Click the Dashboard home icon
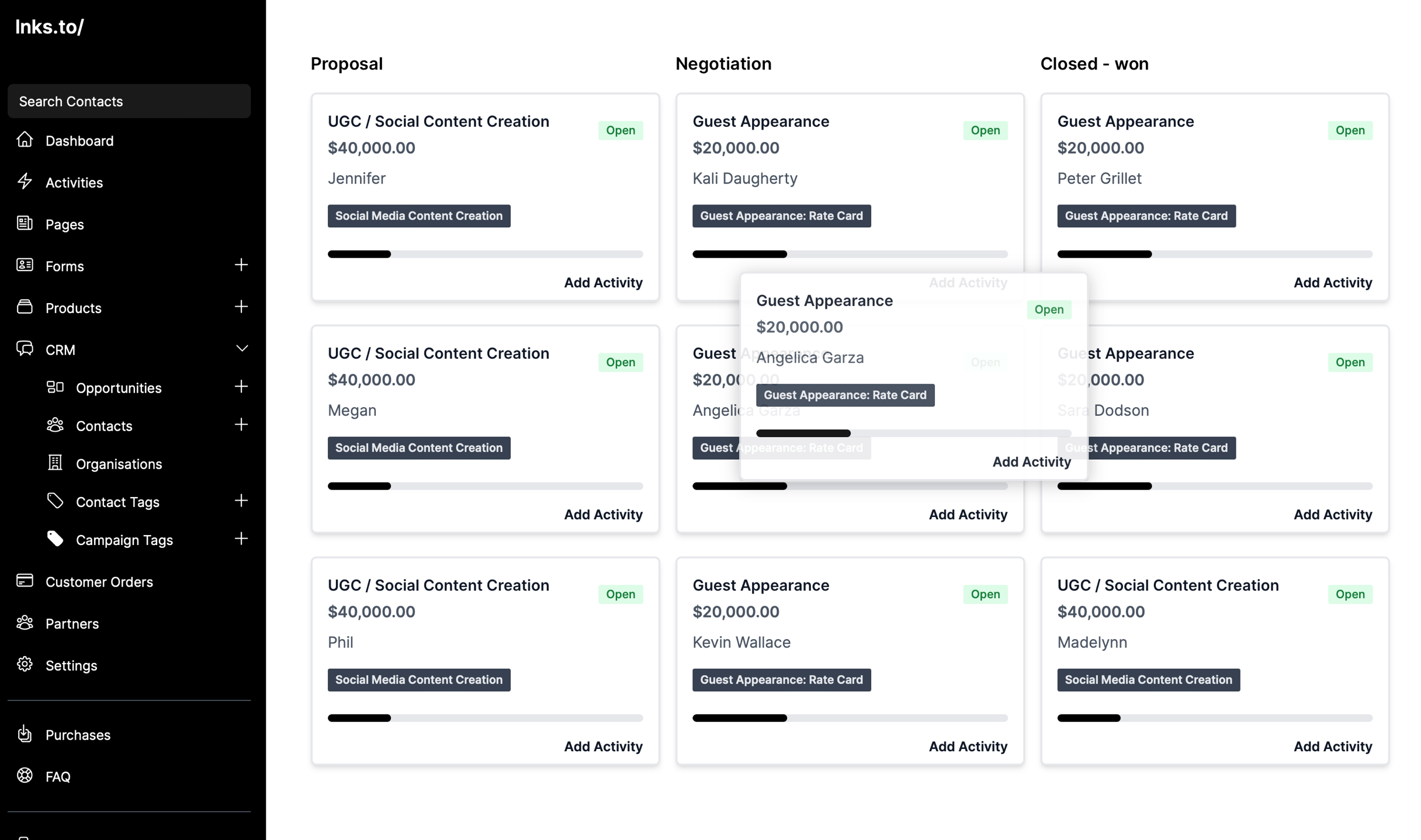The width and height of the screenshot is (1421, 840). click(x=25, y=140)
